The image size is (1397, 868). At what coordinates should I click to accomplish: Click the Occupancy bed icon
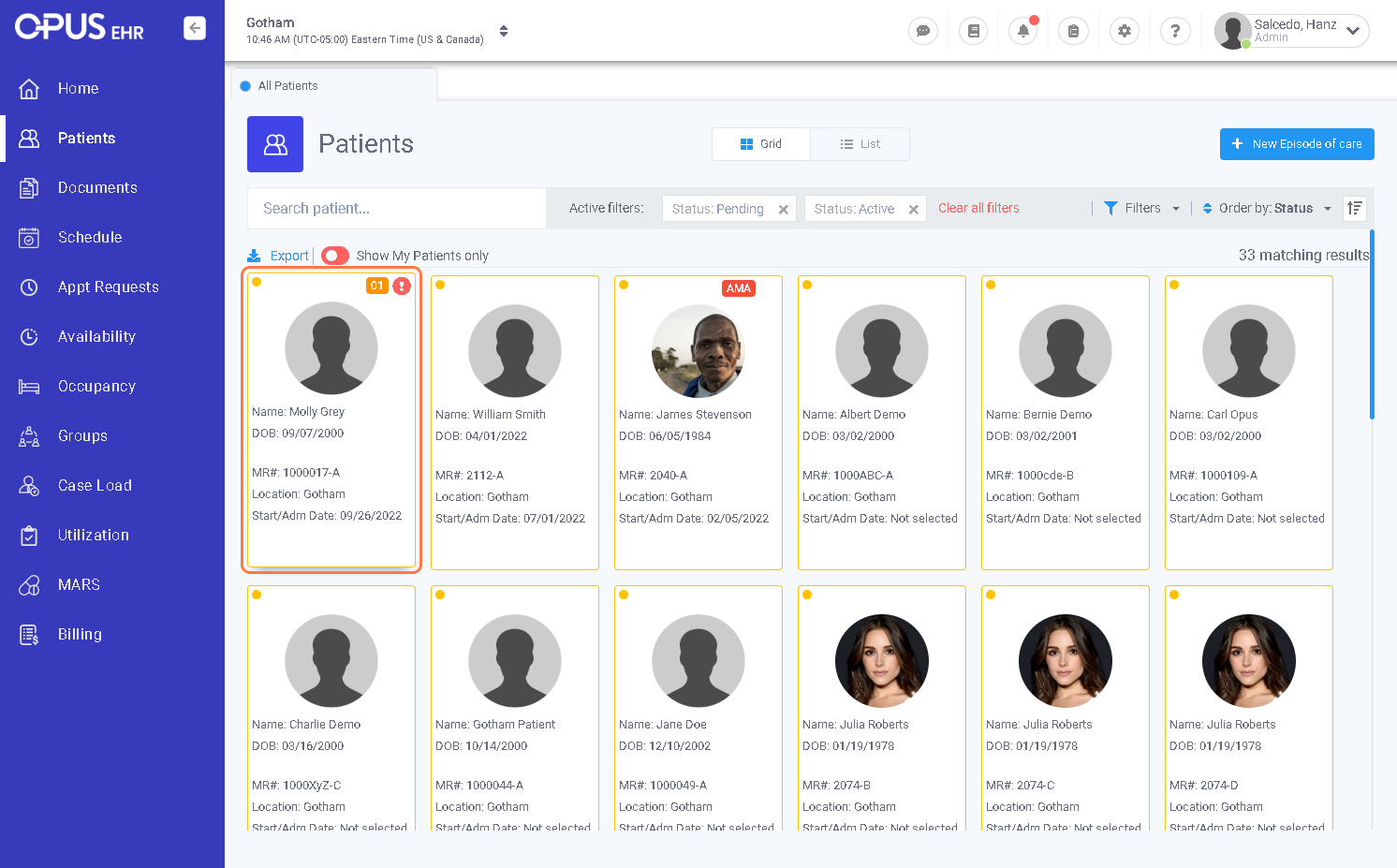[29, 386]
